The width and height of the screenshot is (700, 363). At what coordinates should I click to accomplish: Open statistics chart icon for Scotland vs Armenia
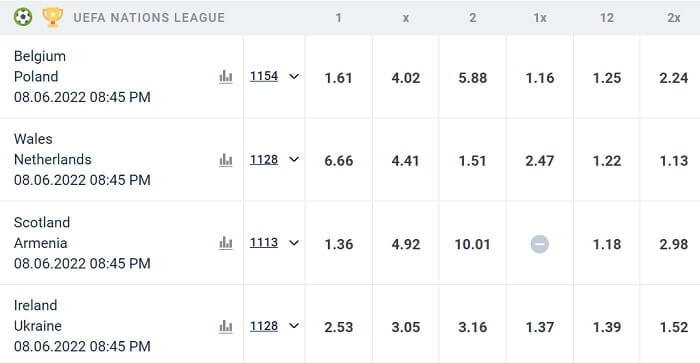(x=226, y=243)
